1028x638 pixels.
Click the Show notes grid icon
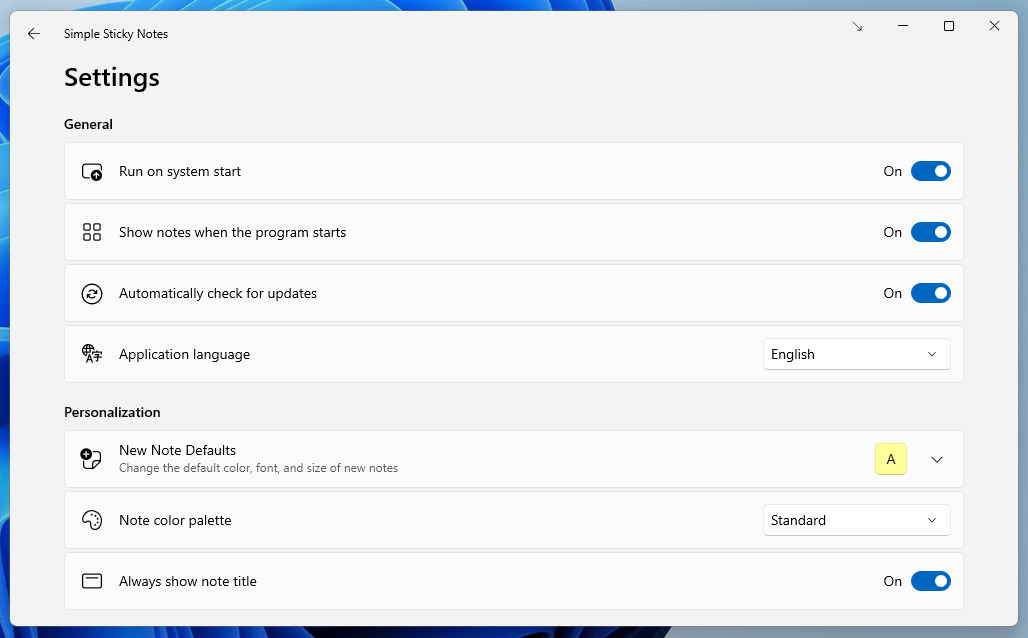[92, 233]
